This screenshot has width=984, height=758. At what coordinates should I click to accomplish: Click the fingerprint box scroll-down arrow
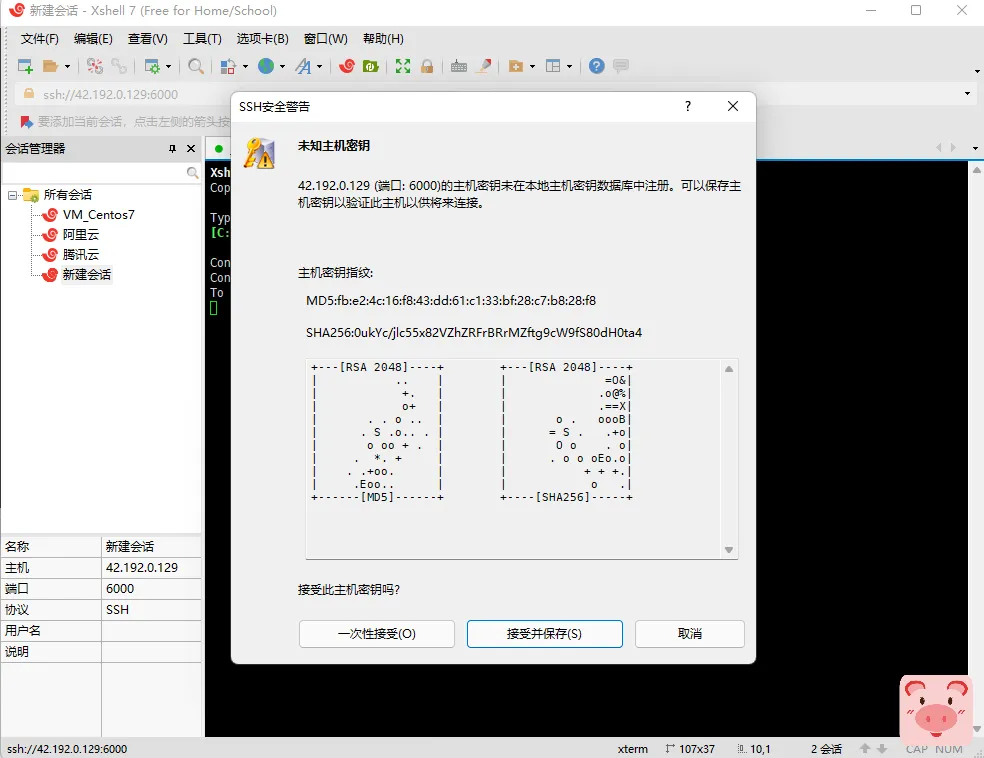[729, 550]
